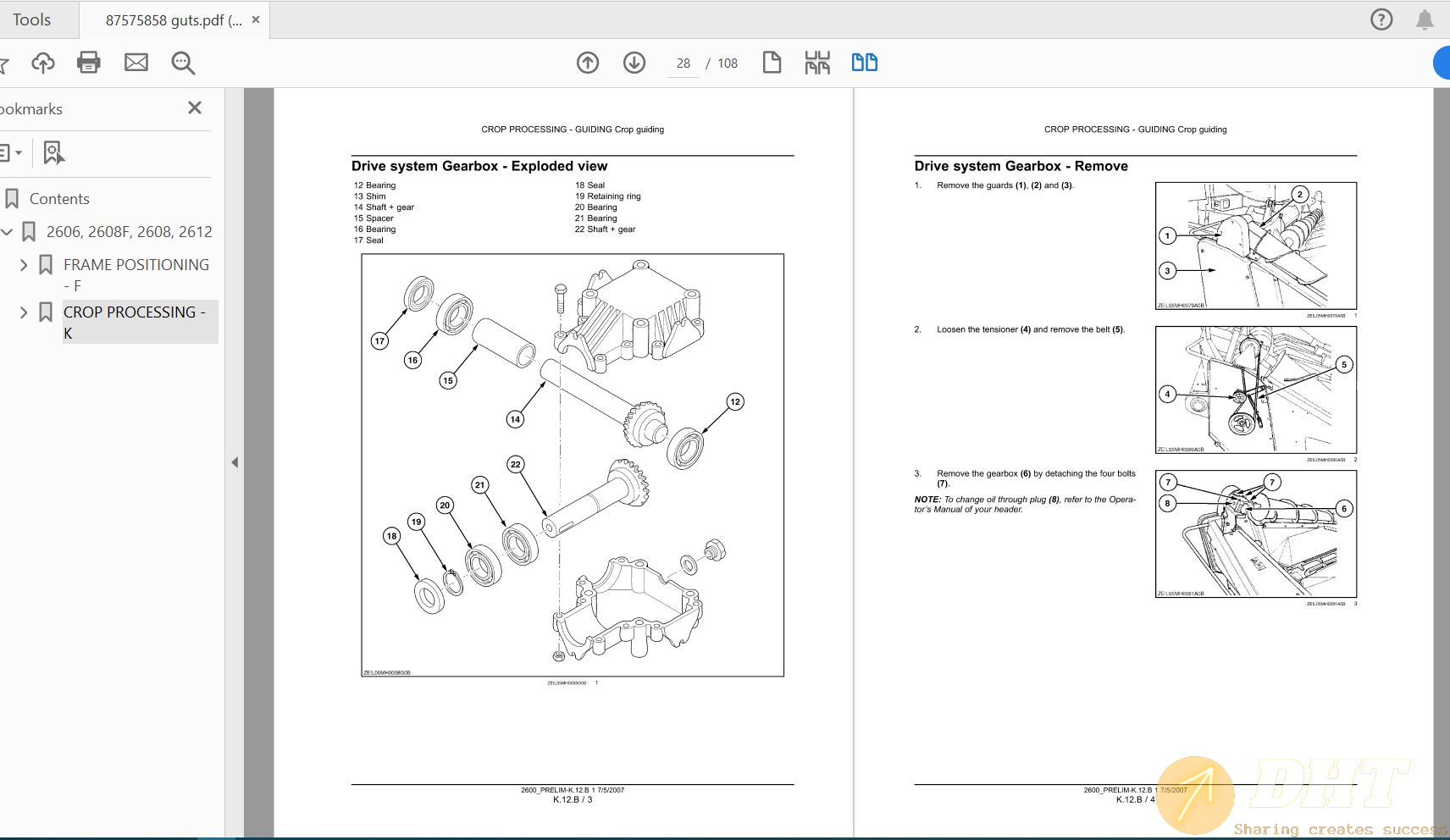Screen dimensions: 1450x840
Task: Edit the page number input field
Action: pyautogui.click(x=682, y=62)
